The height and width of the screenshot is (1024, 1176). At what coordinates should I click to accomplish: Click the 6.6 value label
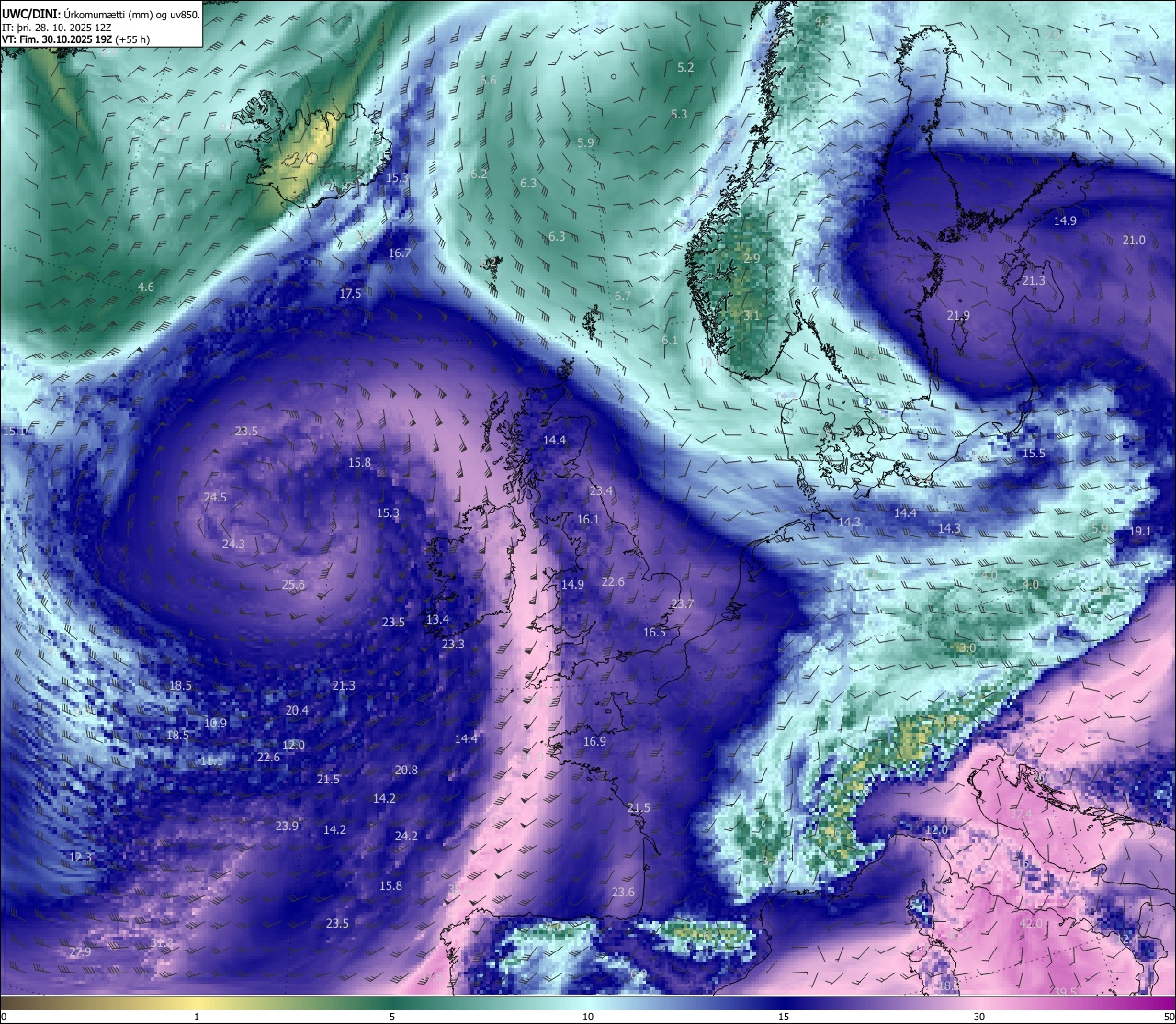(488, 80)
